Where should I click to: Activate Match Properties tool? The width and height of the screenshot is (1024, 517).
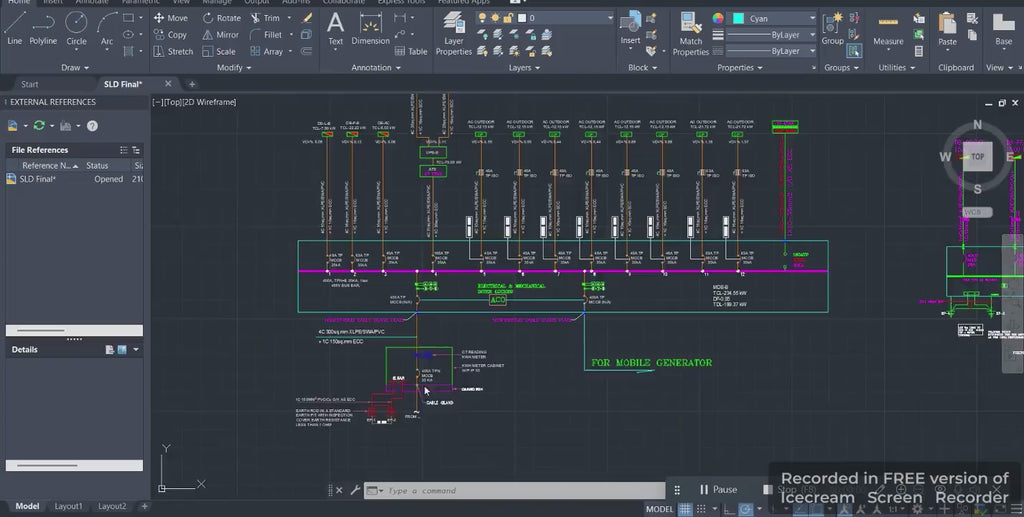pos(690,34)
